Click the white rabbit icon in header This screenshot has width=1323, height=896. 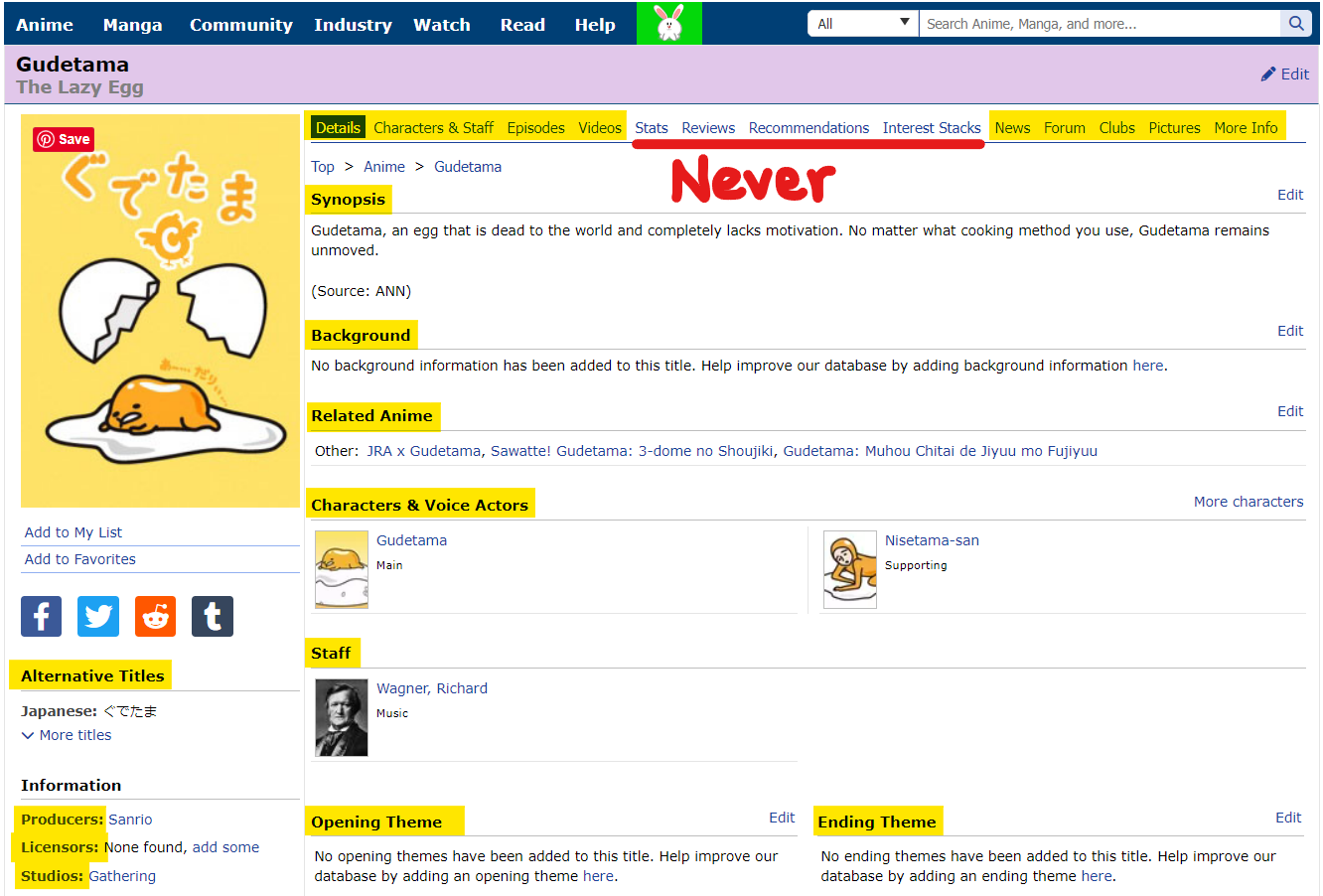coord(669,23)
